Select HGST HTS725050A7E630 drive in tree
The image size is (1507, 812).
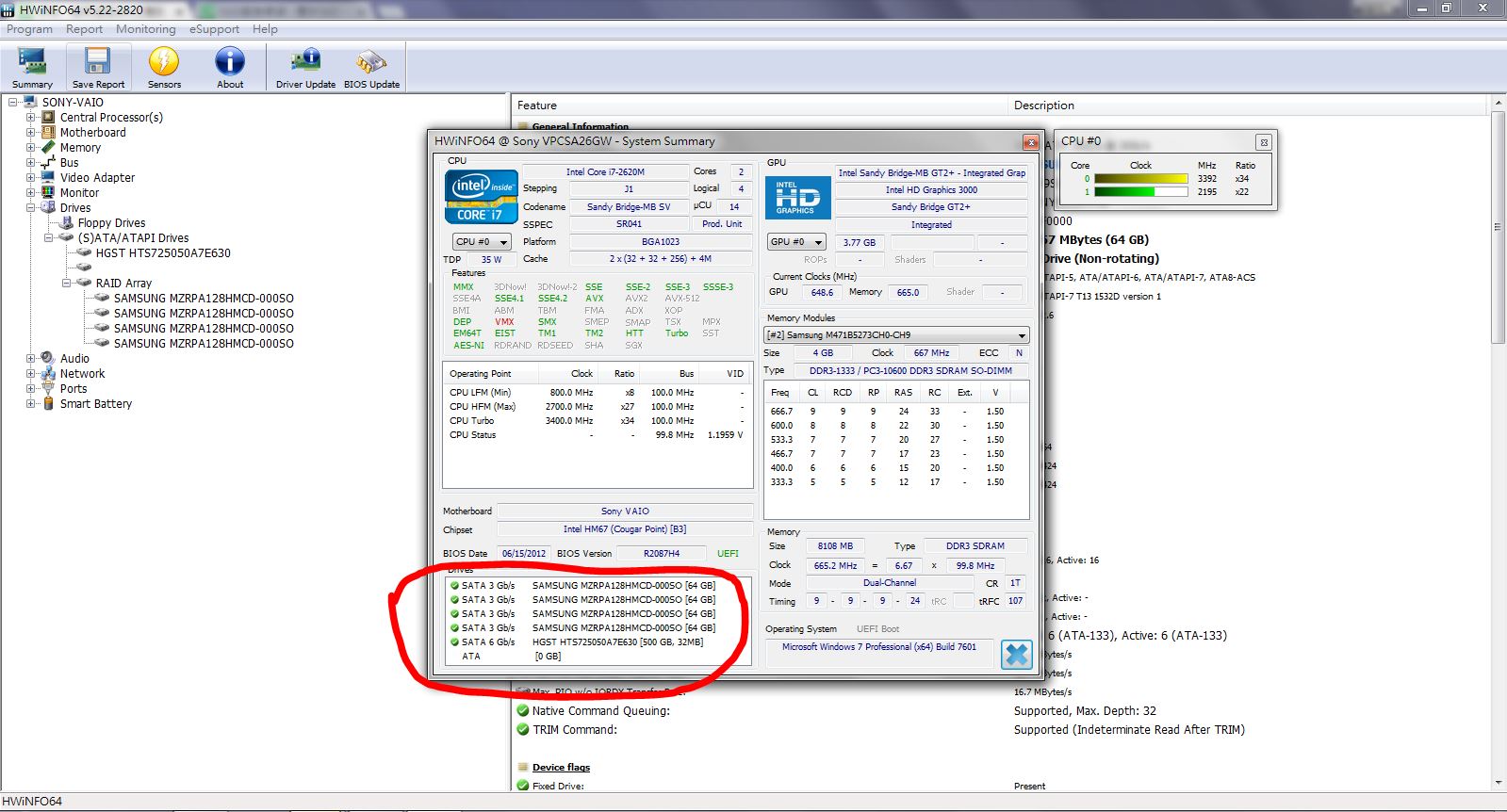coord(162,253)
